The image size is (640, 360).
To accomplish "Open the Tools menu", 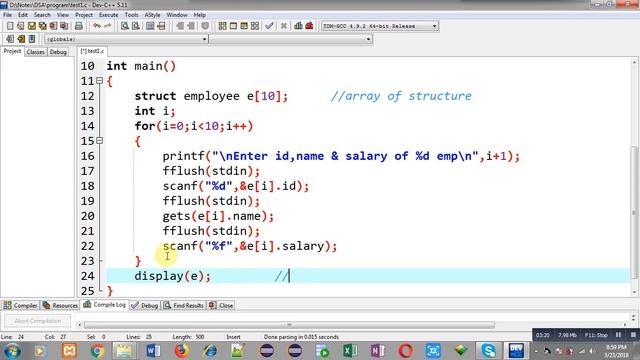I will click(x=131, y=15).
